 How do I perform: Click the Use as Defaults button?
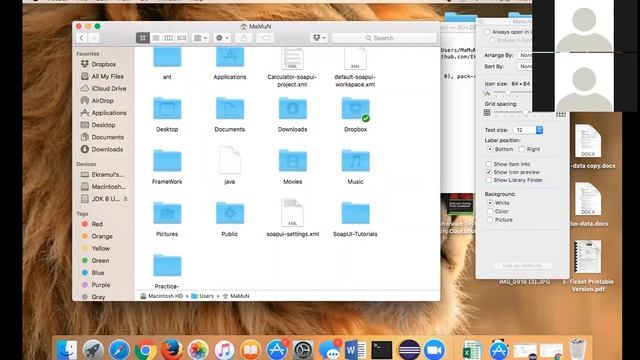tap(522, 266)
